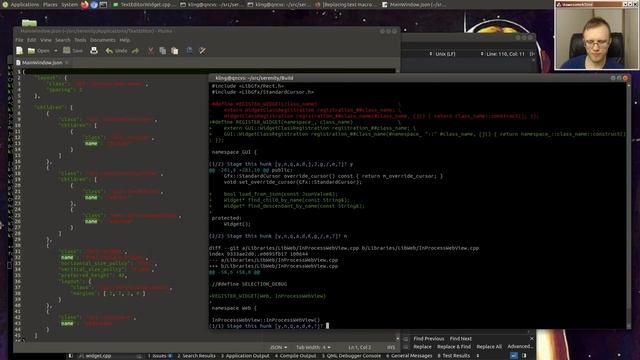Click the Print icon in Pluma toolbar
The height and width of the screenshot is (360, 640).
click(x=94, y=51)
